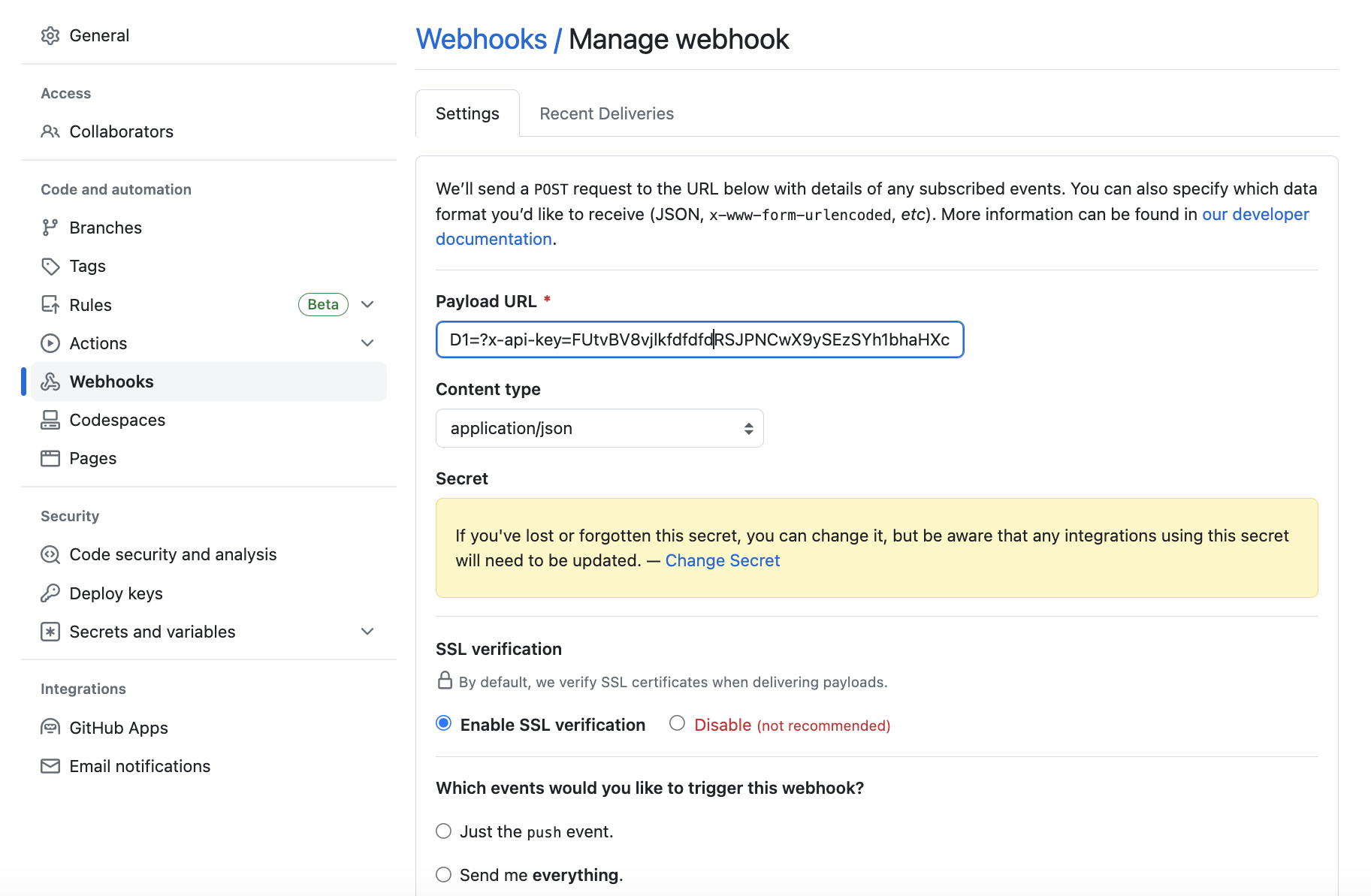Choose Send me everything radio option

coord(444,874)
